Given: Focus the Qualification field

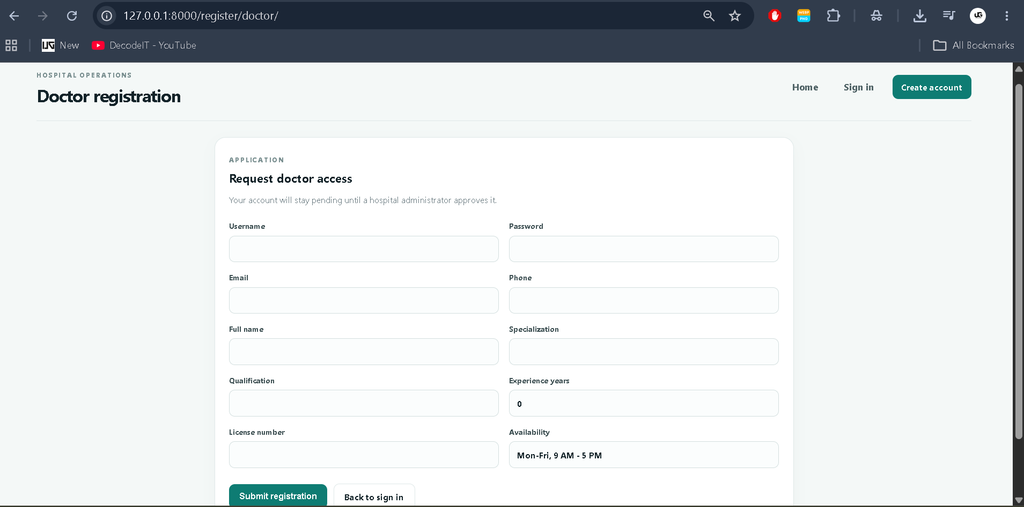Looking at the screenshot, I should [364, 403].
